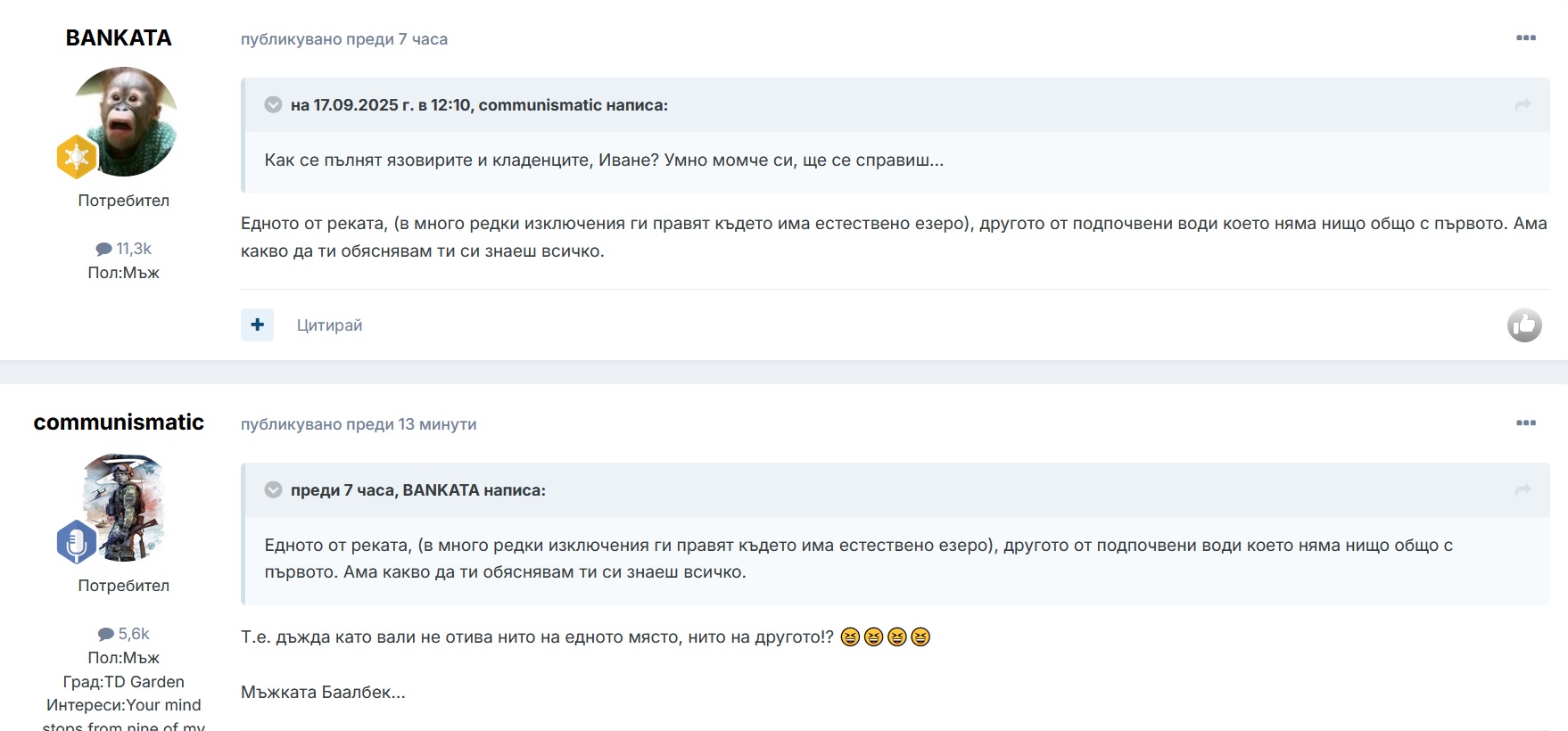Screen dimensions: 1568x731
Task: Go to quoted BANKATA post via arrow
Action: [x=1523, y=490]
